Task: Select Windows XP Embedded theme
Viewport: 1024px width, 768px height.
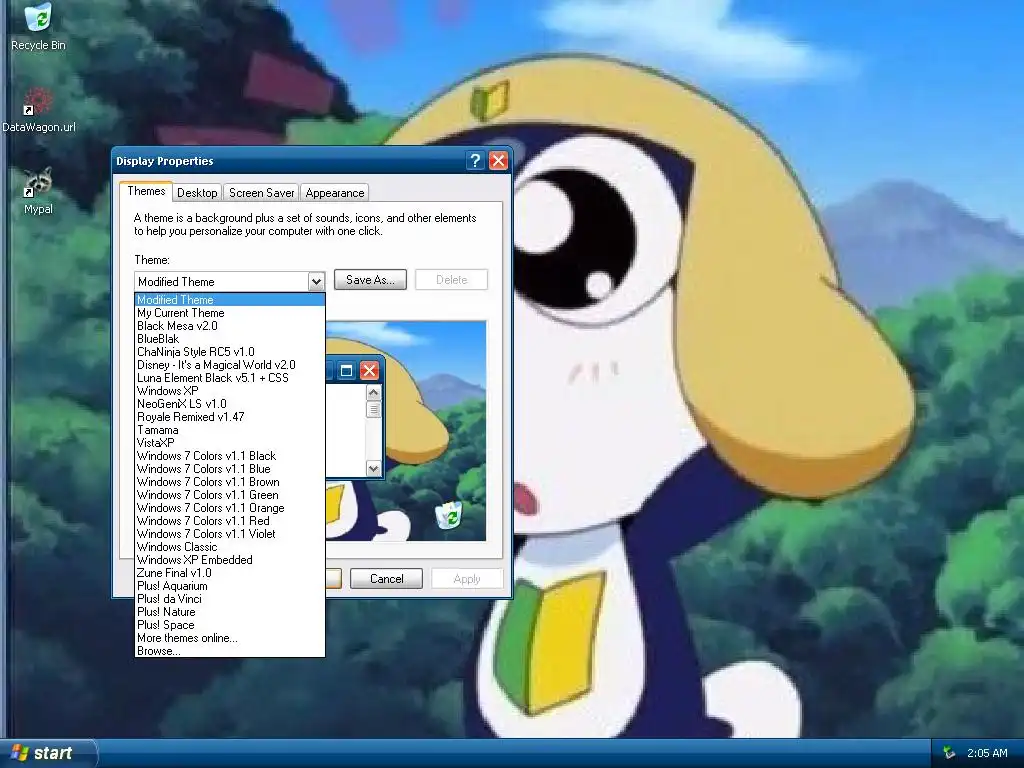Action: [x=229, y=560]
